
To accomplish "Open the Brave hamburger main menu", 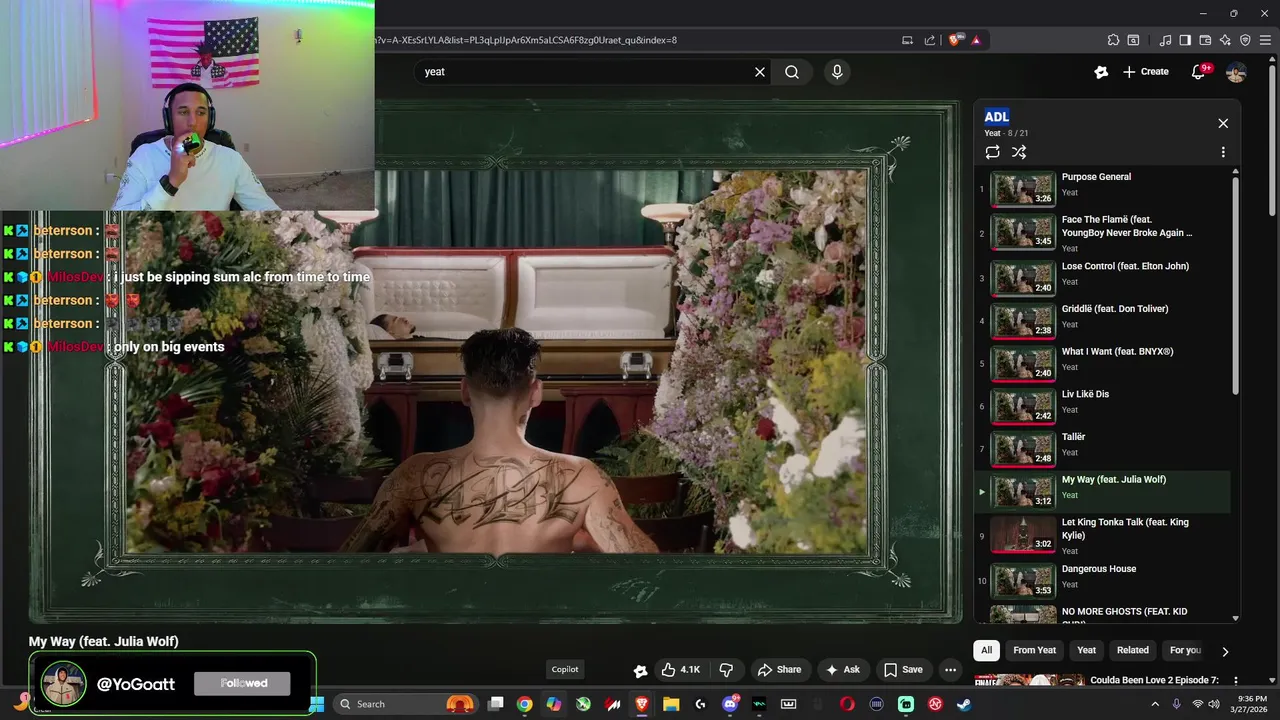I will tap(1265, 40).
